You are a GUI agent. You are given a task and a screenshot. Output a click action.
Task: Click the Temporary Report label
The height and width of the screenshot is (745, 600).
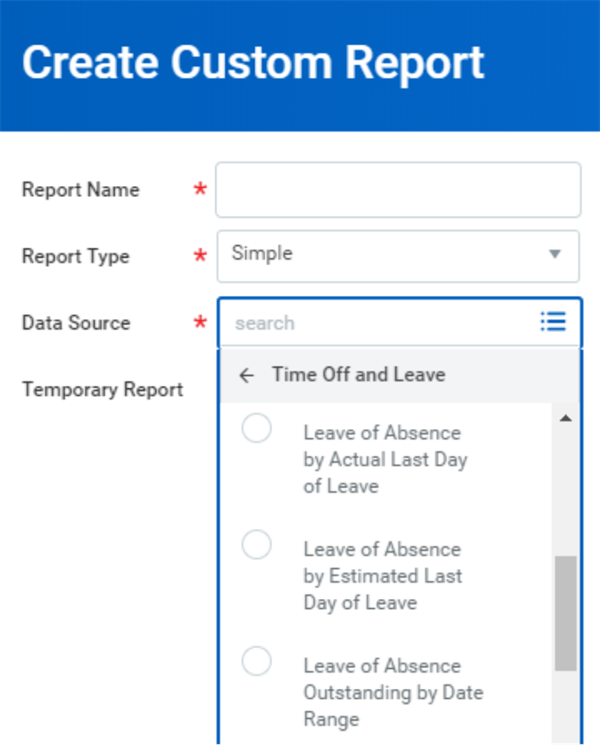(x=102, y=389)
